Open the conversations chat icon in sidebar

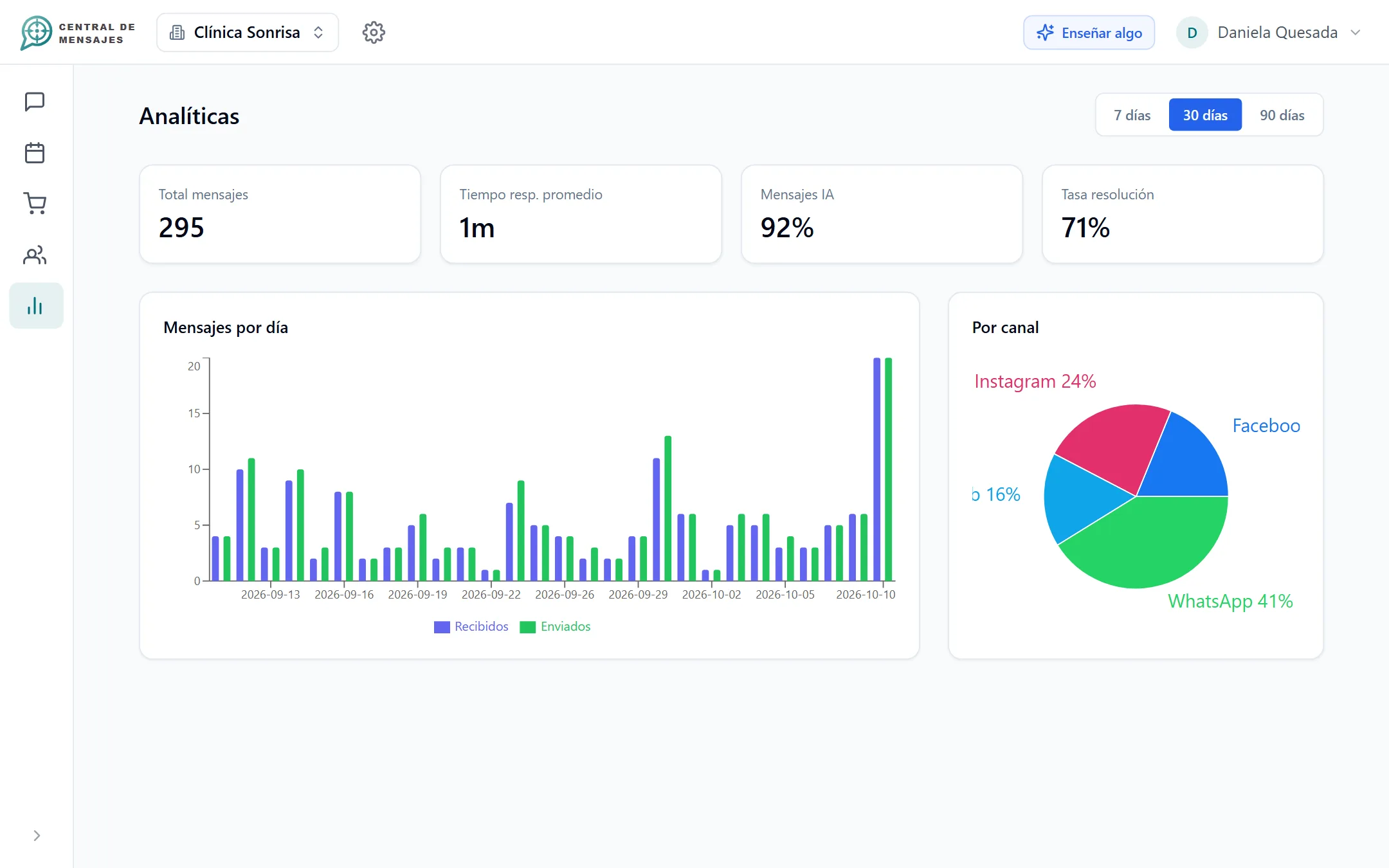click(35, 102)
